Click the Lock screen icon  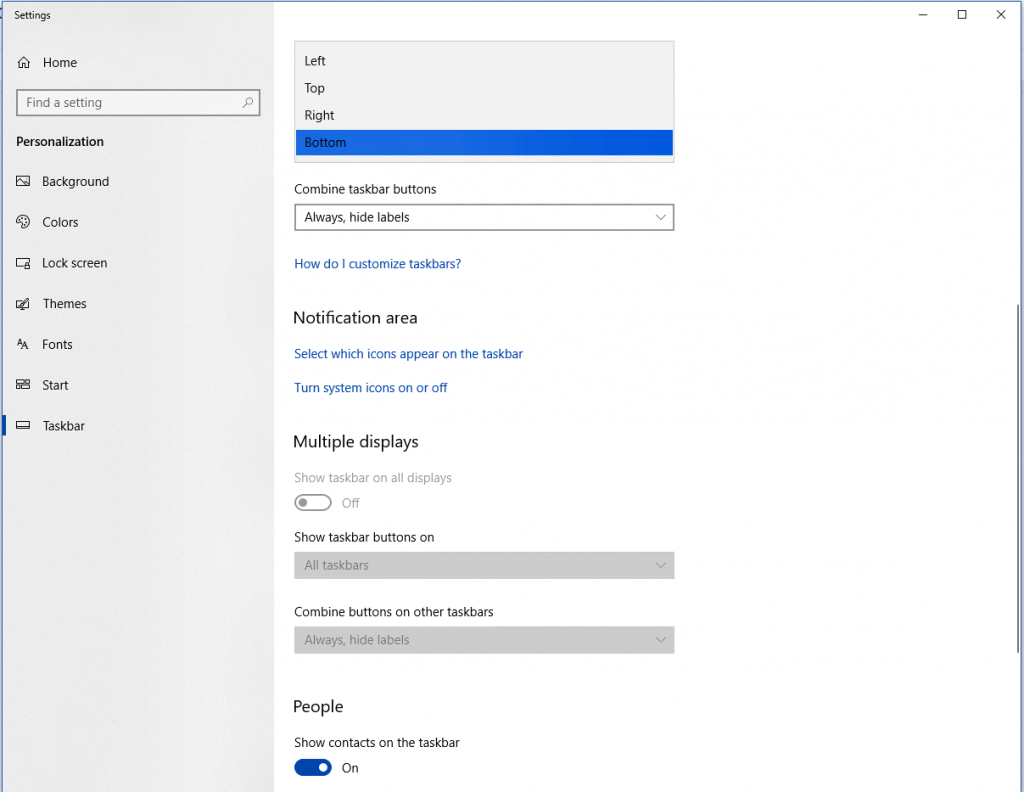click(23, 263)
